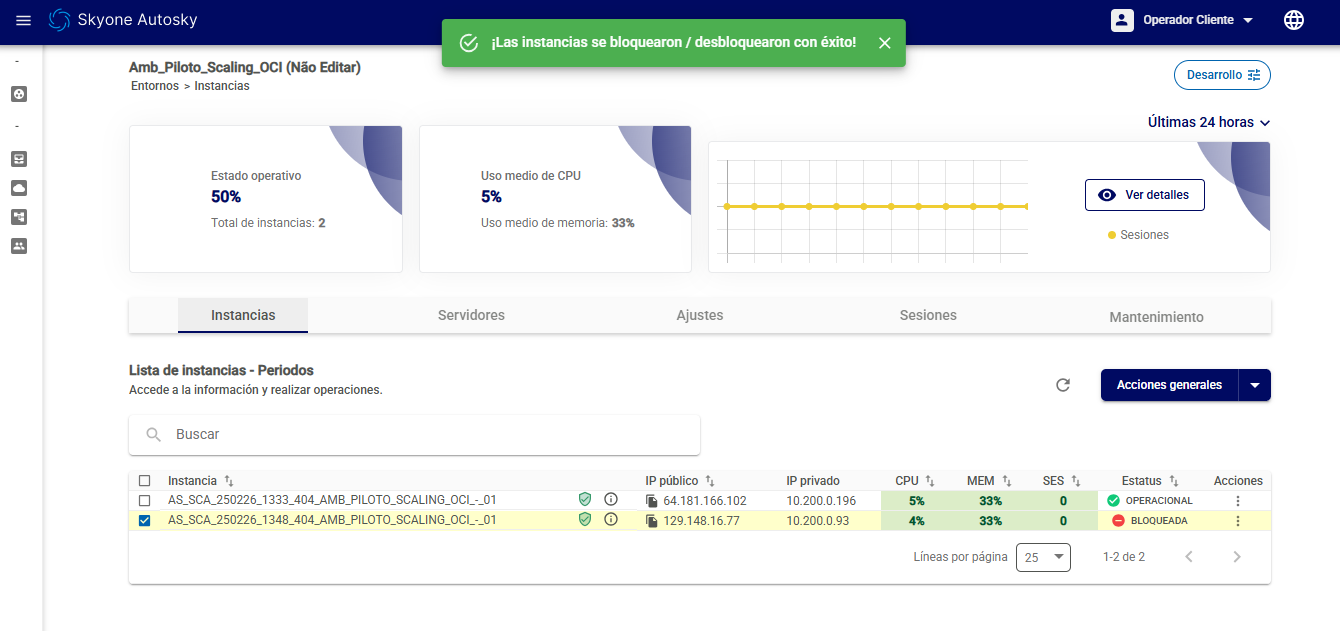This screenshot has width=1340, height=631.
Task: Uncheck the selected second instance checkbox
Action: coord(145,520)
